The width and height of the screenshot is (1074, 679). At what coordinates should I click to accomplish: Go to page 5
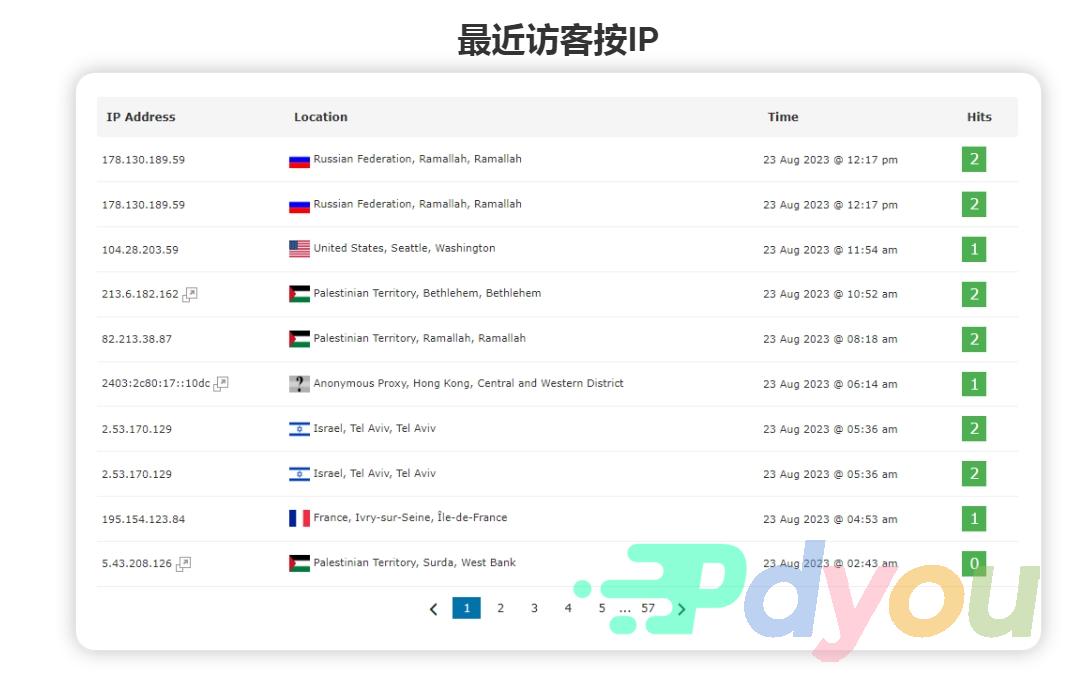(602, 608)
